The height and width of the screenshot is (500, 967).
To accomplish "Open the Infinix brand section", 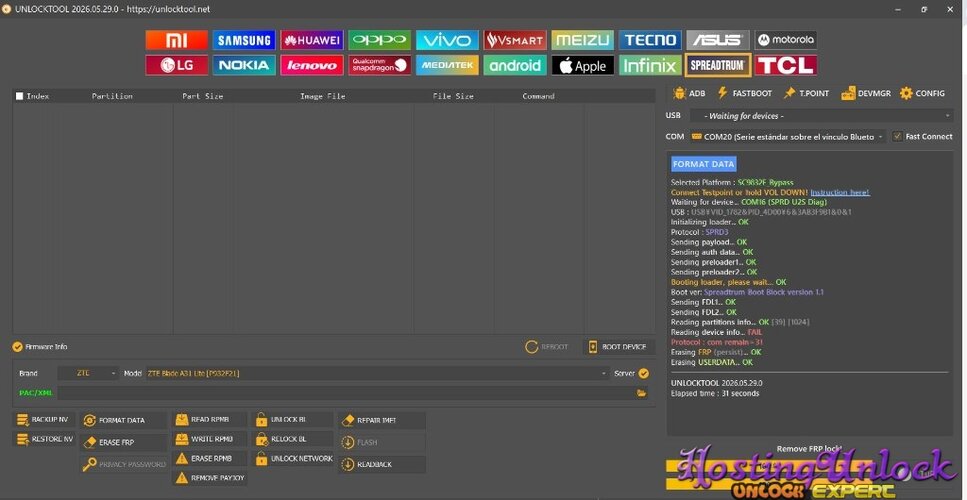I will pyautogui.click(x=650, y=65).
